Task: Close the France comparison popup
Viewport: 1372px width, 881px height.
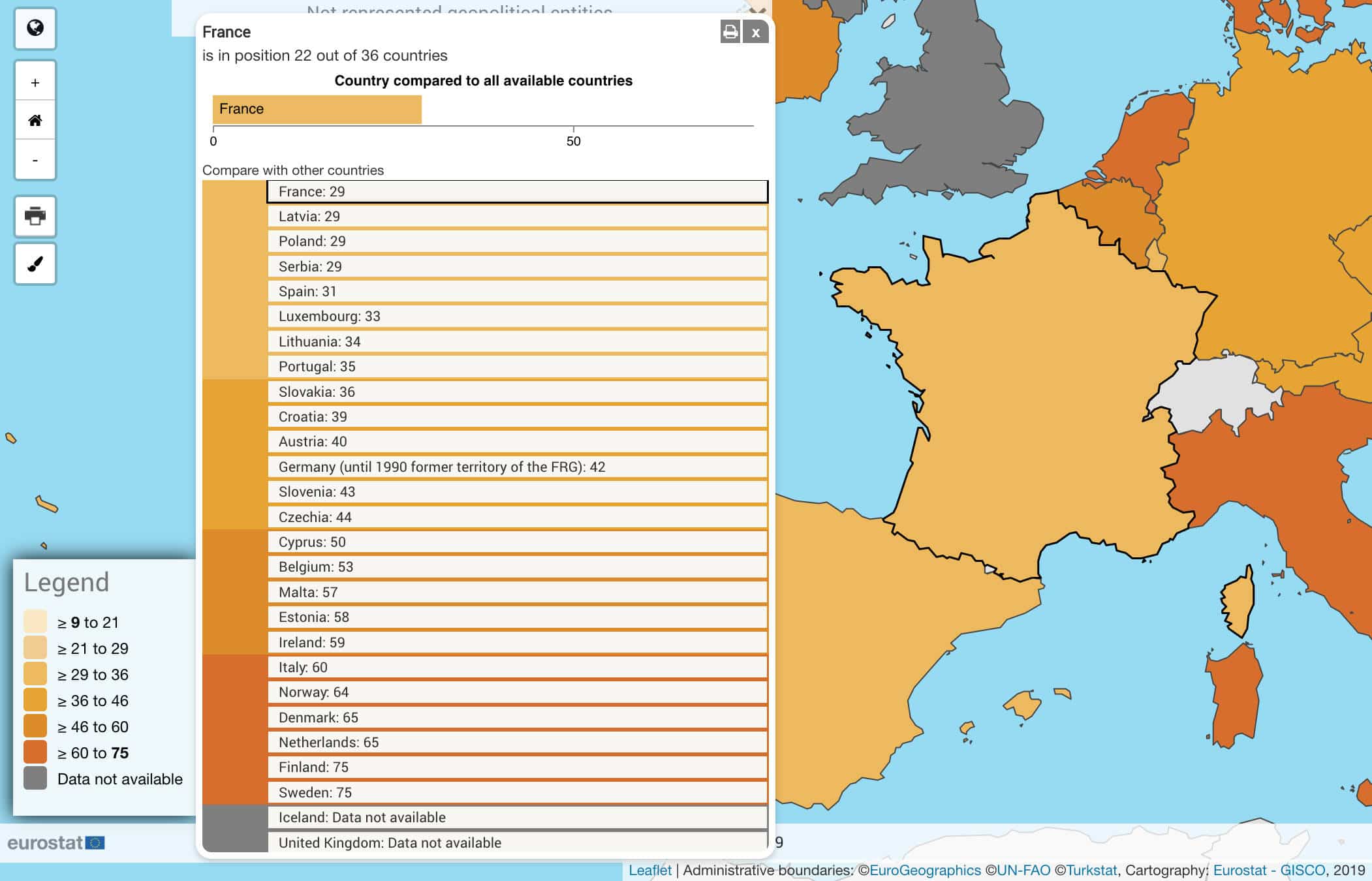Action: [756, 32]
